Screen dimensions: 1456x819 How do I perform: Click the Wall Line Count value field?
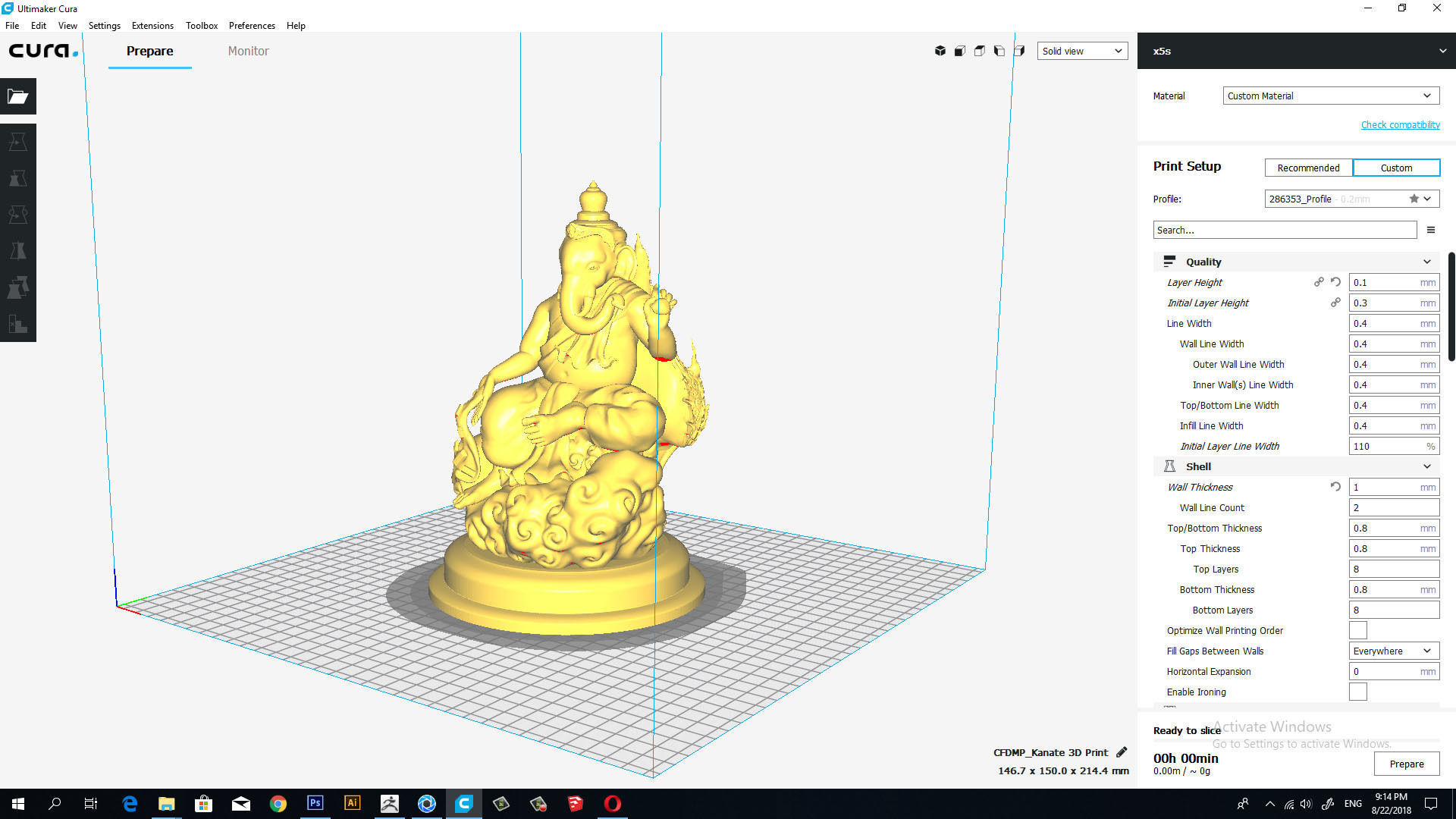pos(1394,507)
